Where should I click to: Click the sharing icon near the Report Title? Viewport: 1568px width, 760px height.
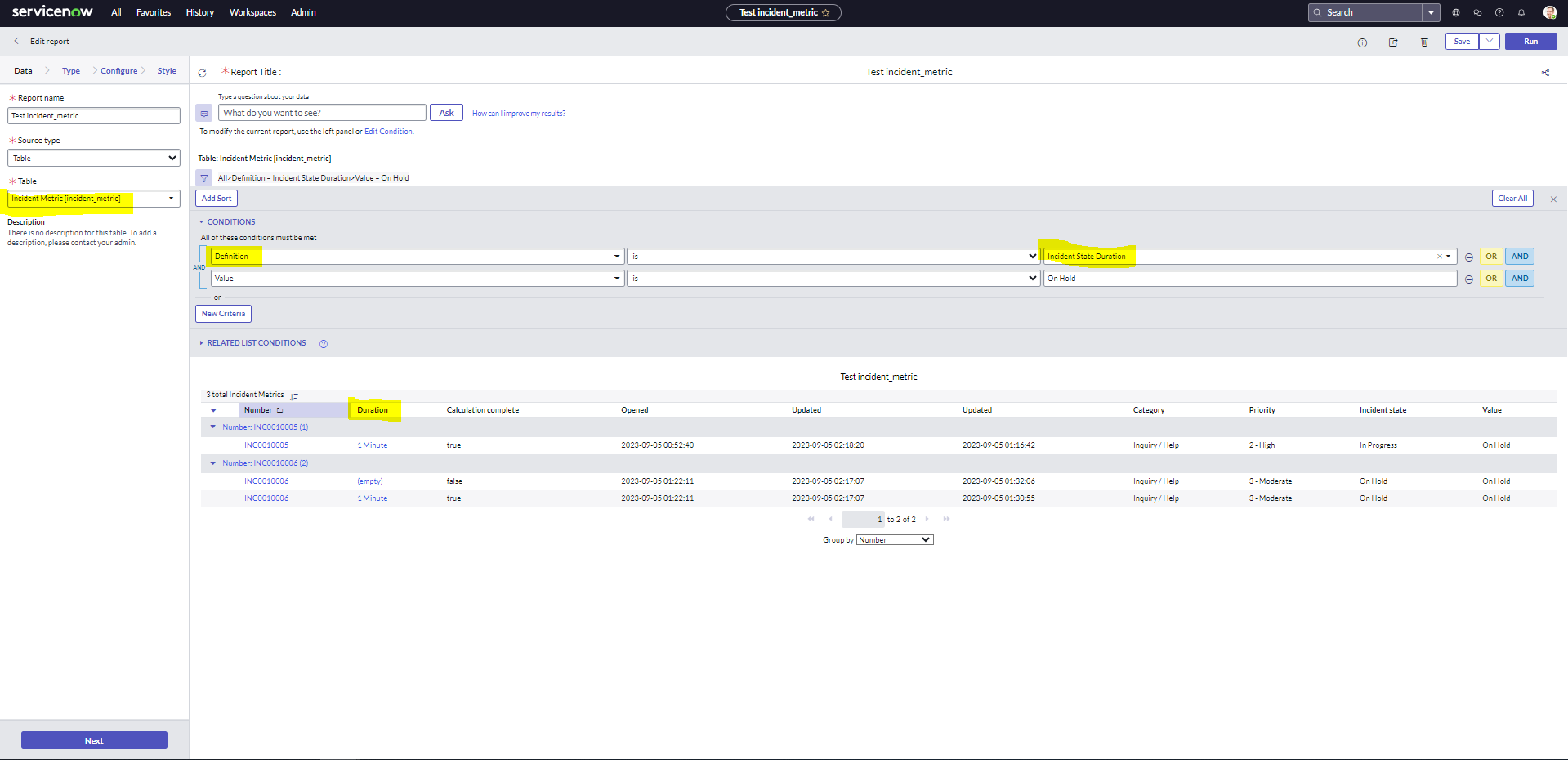tap(1545, 72)
